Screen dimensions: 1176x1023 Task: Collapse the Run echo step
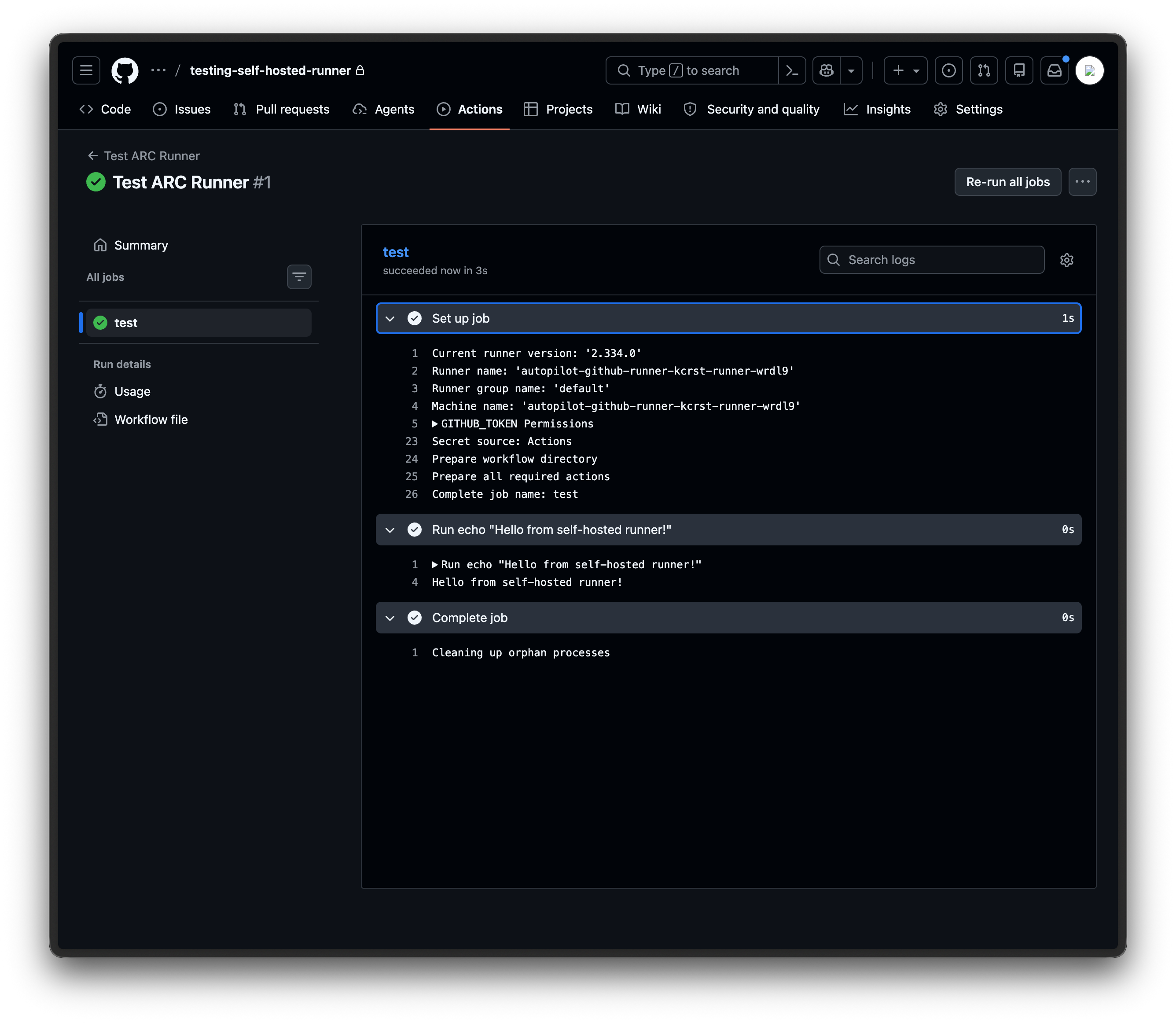coord(728,529)
